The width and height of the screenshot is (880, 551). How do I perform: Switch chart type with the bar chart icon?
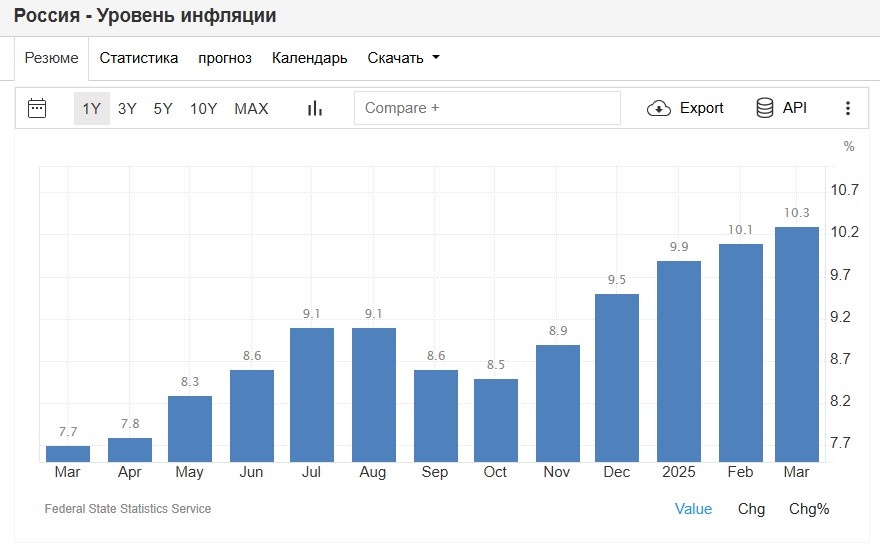pos(315,108)
